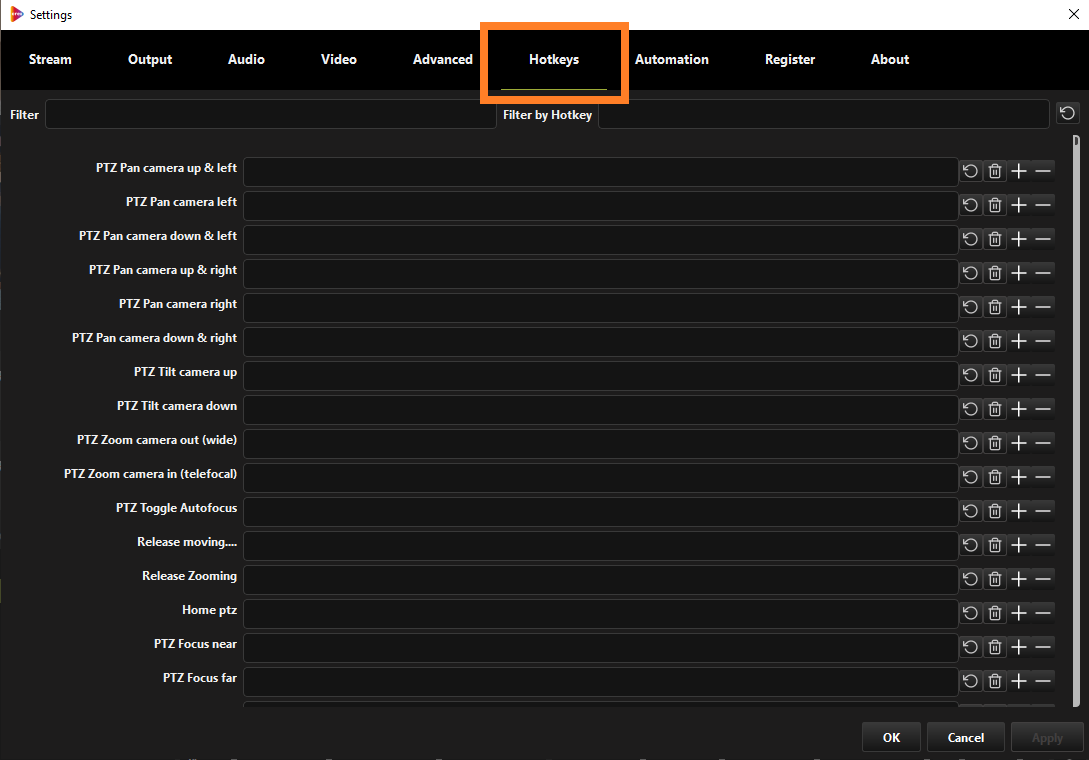
Task: Remove binding for Release Zooming
Action: point(1043,579)
